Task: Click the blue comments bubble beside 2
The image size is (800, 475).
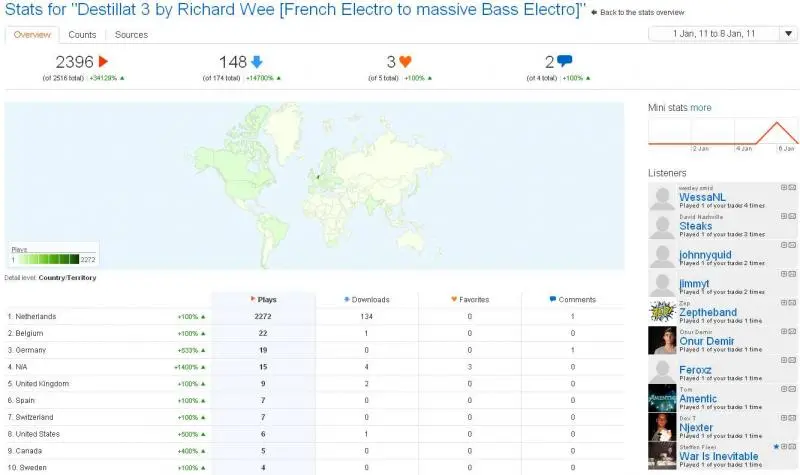Action: pos(565,62)
